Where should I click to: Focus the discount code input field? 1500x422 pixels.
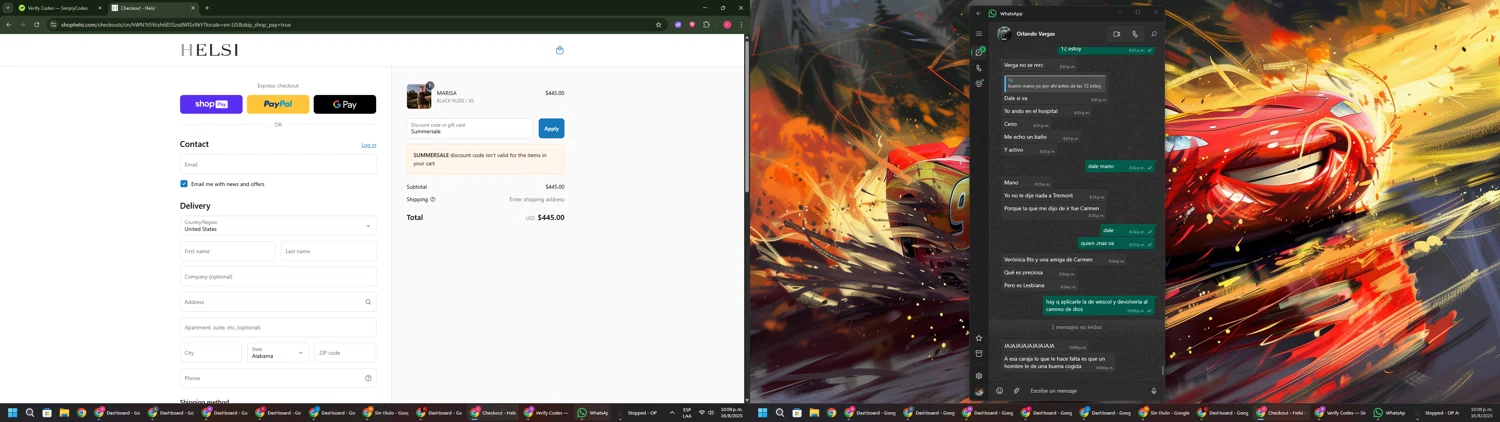[470, 128]
